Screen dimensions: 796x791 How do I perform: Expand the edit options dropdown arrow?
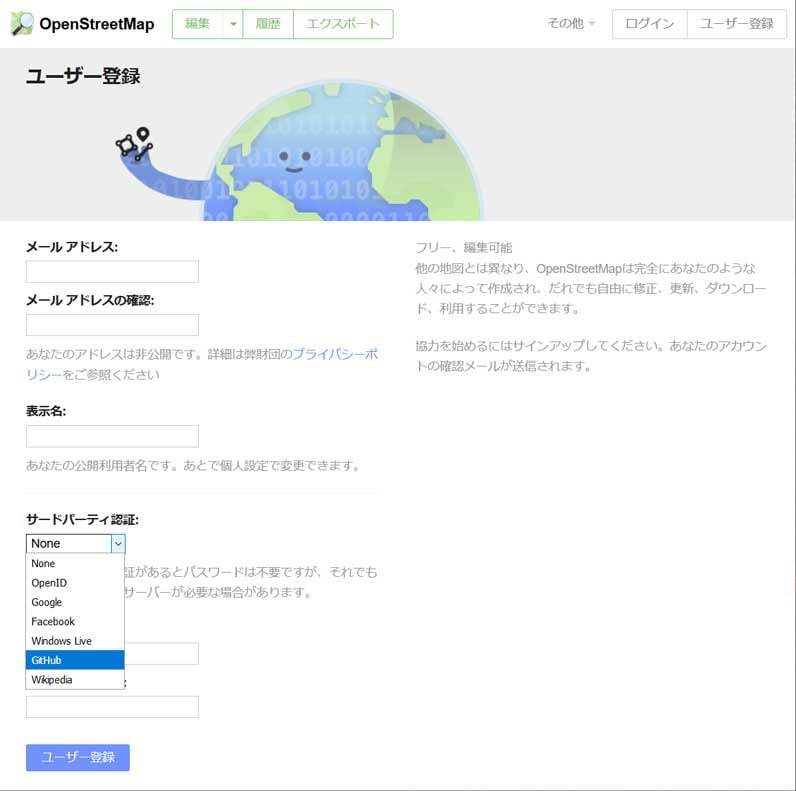(233, 24)
